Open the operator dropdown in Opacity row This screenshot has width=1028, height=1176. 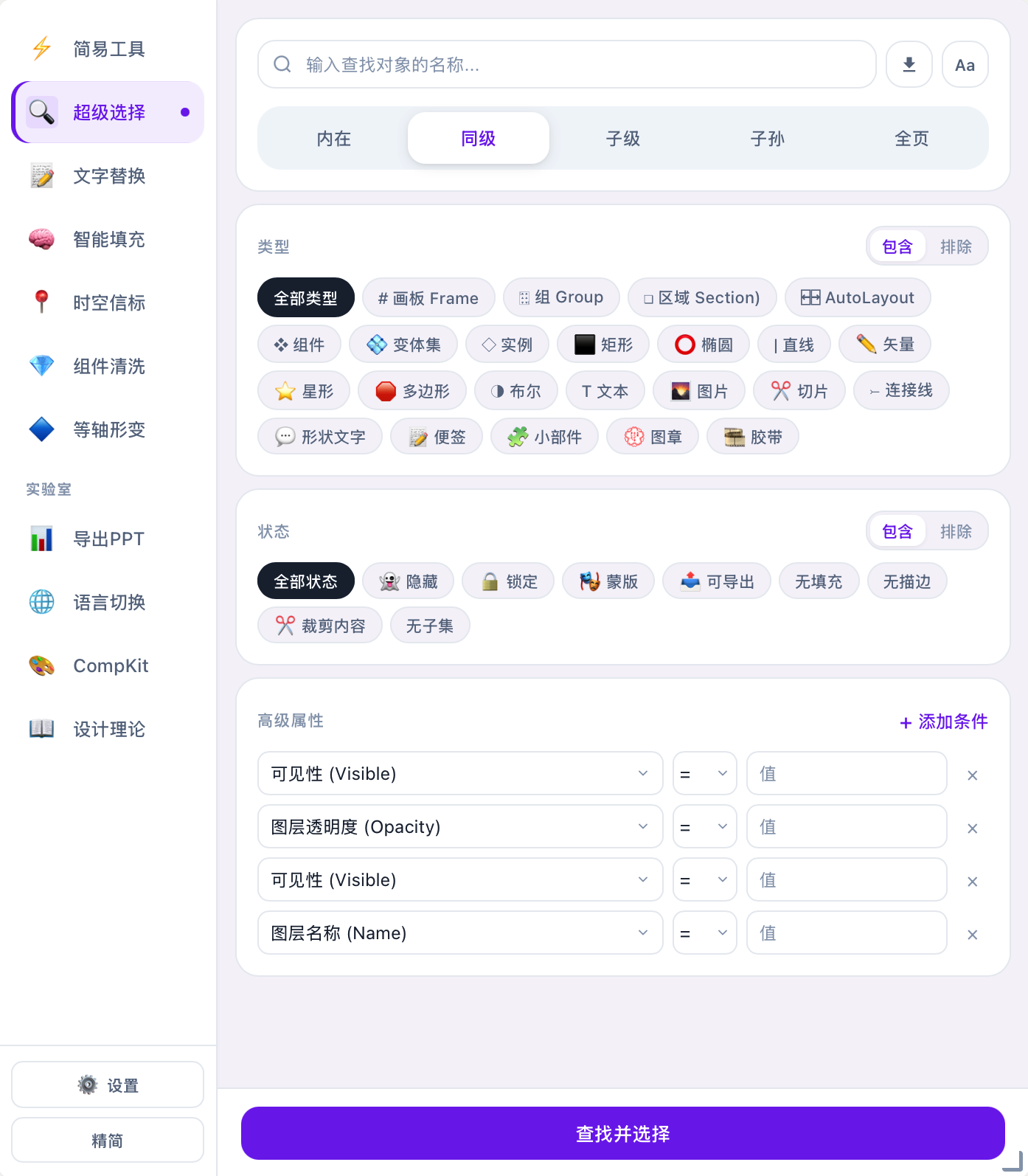coord(705,826)
